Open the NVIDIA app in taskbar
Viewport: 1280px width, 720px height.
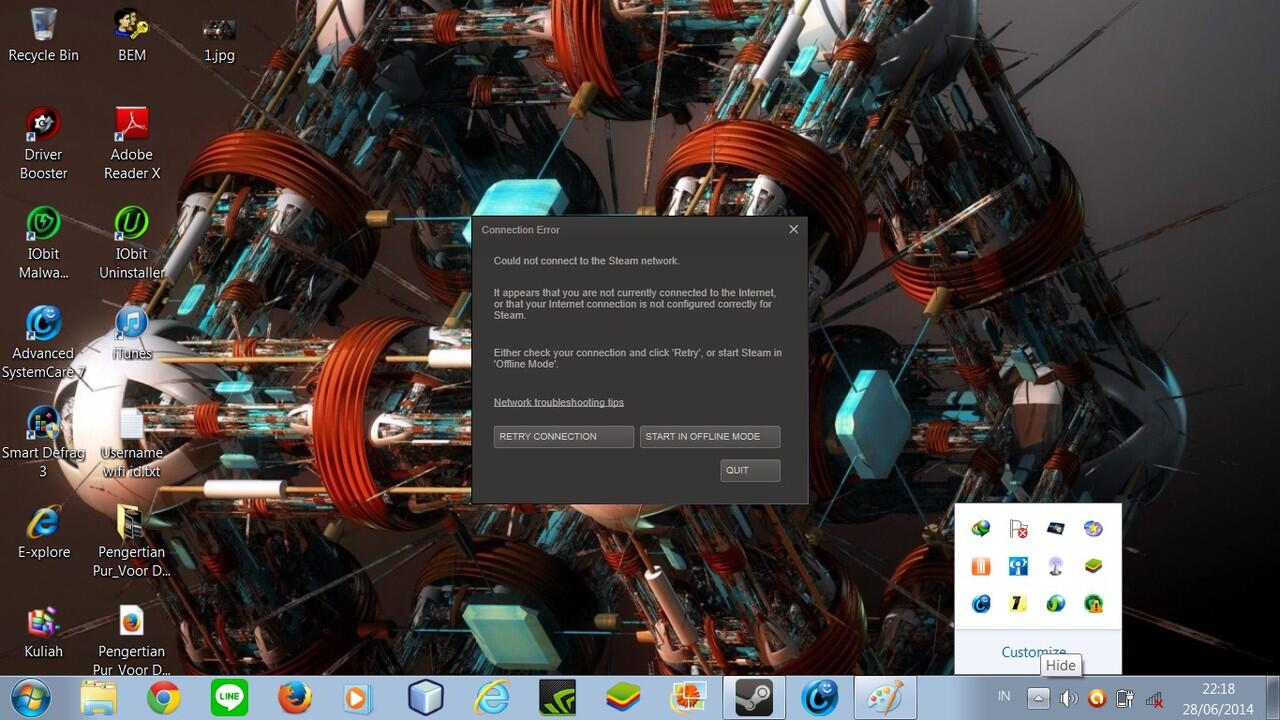coord(557,698)
